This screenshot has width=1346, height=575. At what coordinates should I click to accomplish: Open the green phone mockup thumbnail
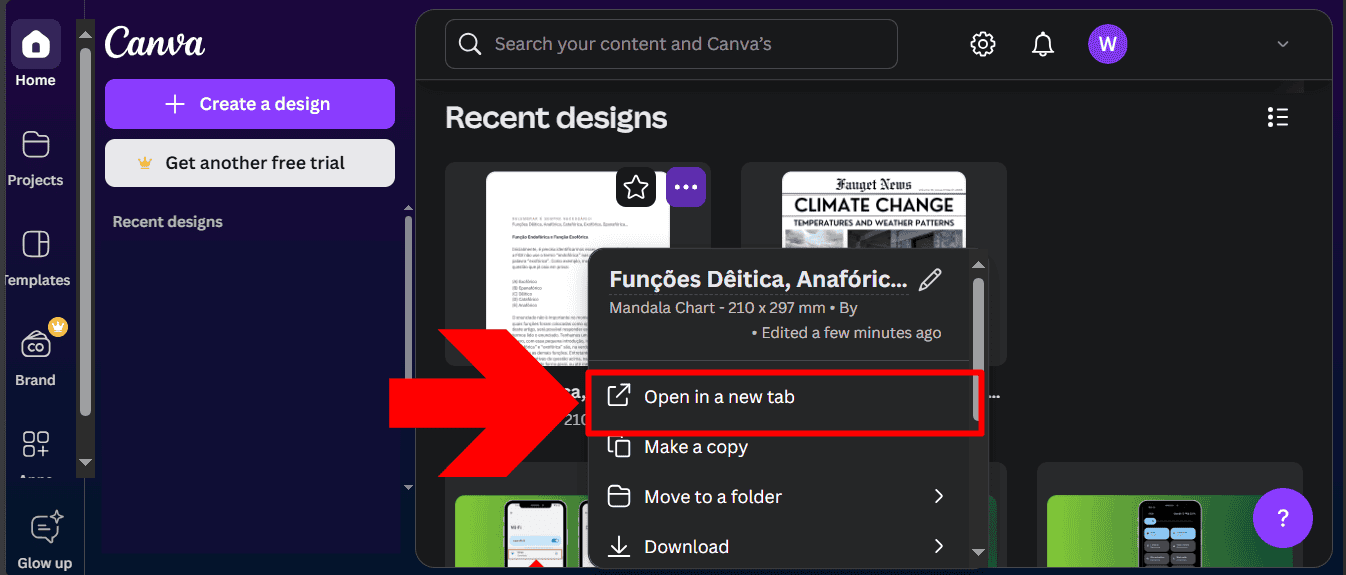pyautogui.click(x=520, y=529)
